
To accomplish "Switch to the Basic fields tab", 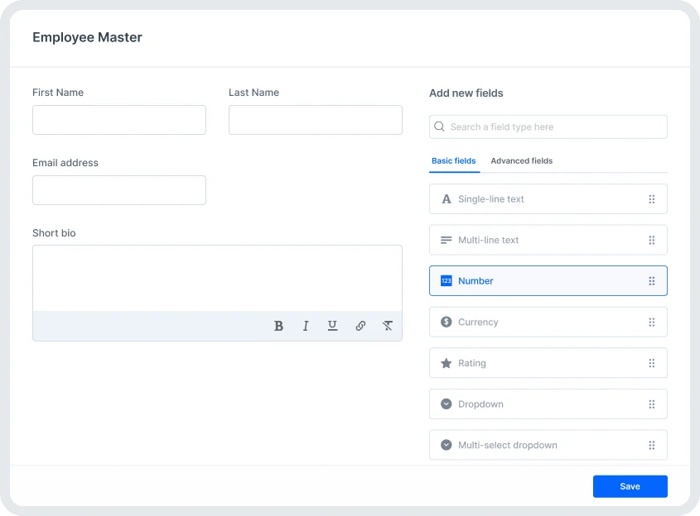I will [x=454, y=161].
